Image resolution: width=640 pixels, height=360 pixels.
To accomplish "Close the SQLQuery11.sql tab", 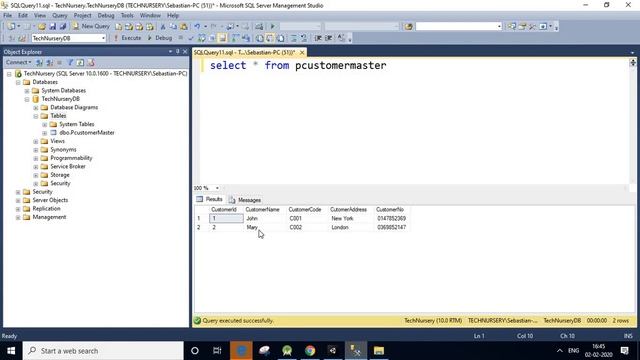I will [302, 53].
